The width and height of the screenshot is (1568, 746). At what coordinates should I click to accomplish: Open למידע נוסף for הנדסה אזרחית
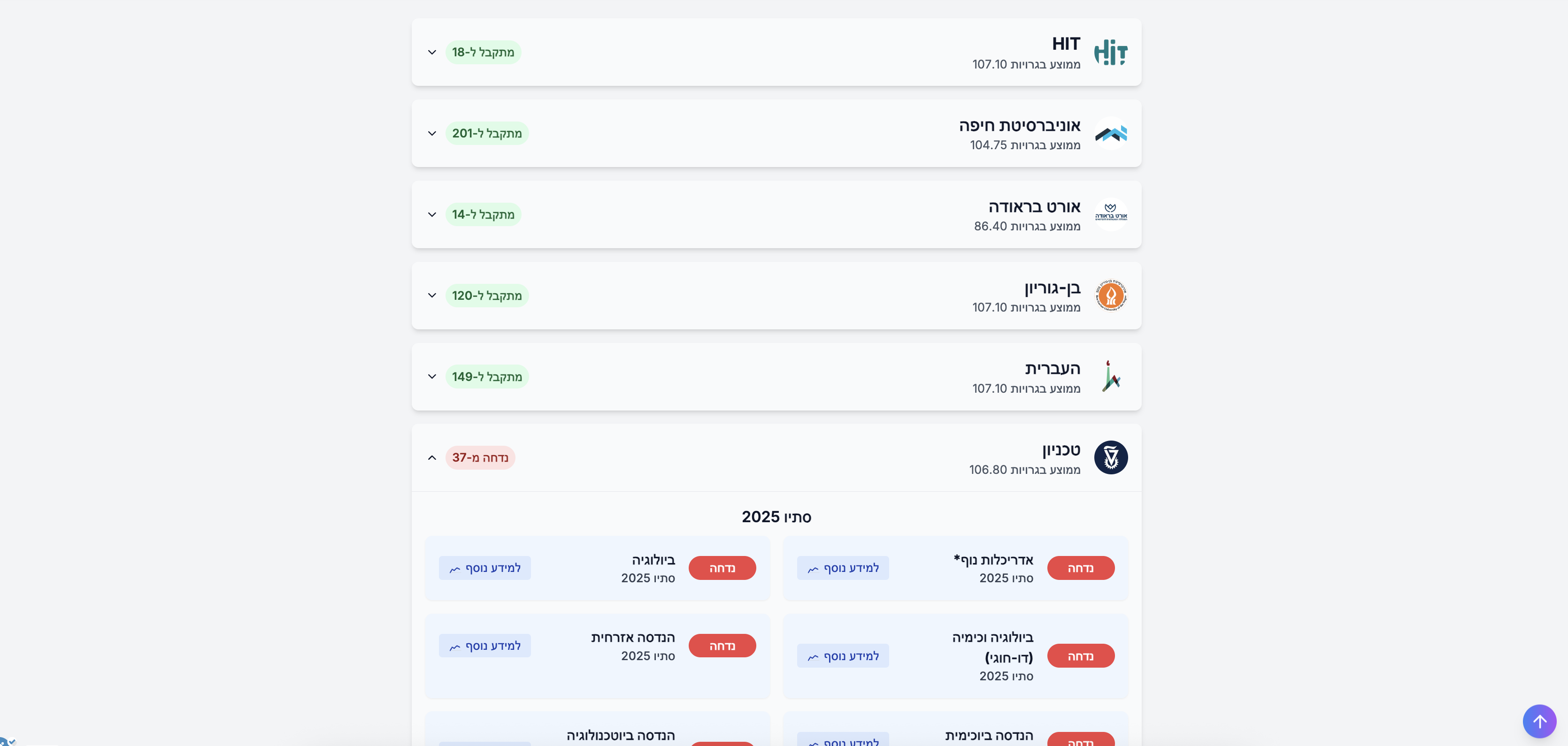(x=484, y=646)
